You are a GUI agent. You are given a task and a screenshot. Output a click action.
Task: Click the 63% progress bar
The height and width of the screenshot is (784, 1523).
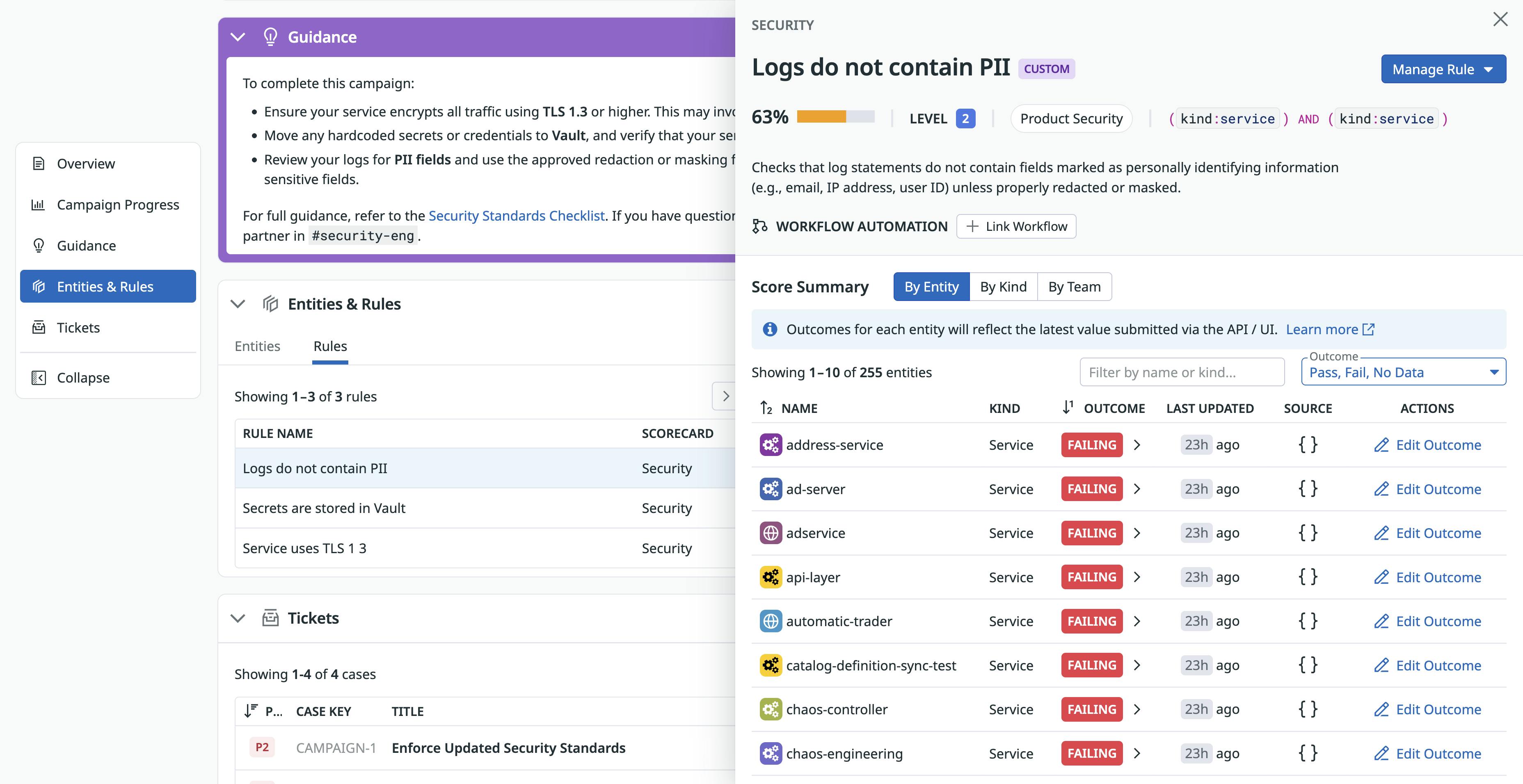[x=835, y=116]
